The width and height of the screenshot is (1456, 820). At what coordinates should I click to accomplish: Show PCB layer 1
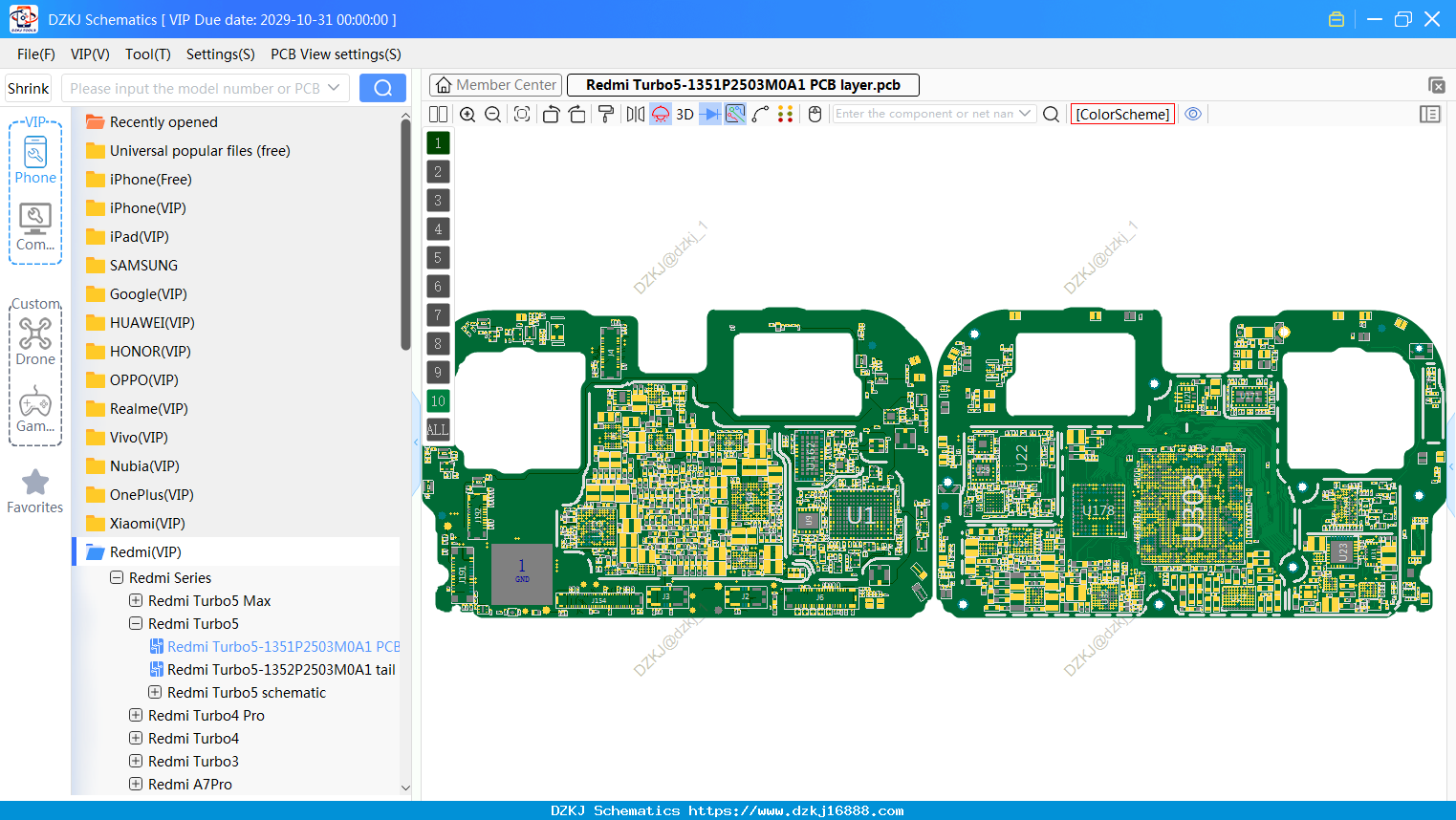438,143
